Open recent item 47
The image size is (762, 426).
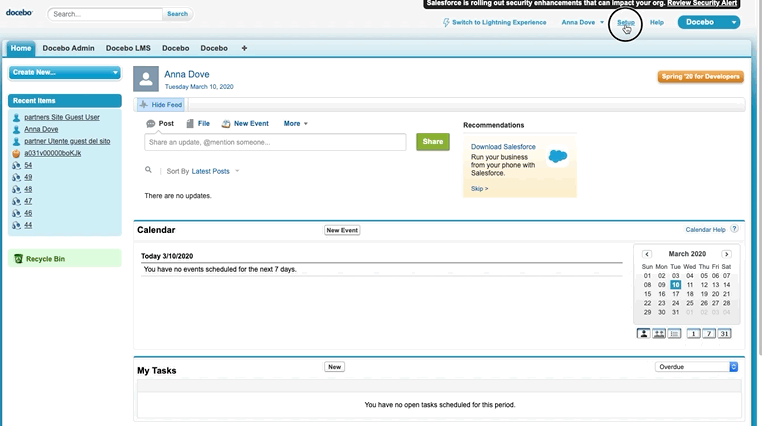(28, 201)
